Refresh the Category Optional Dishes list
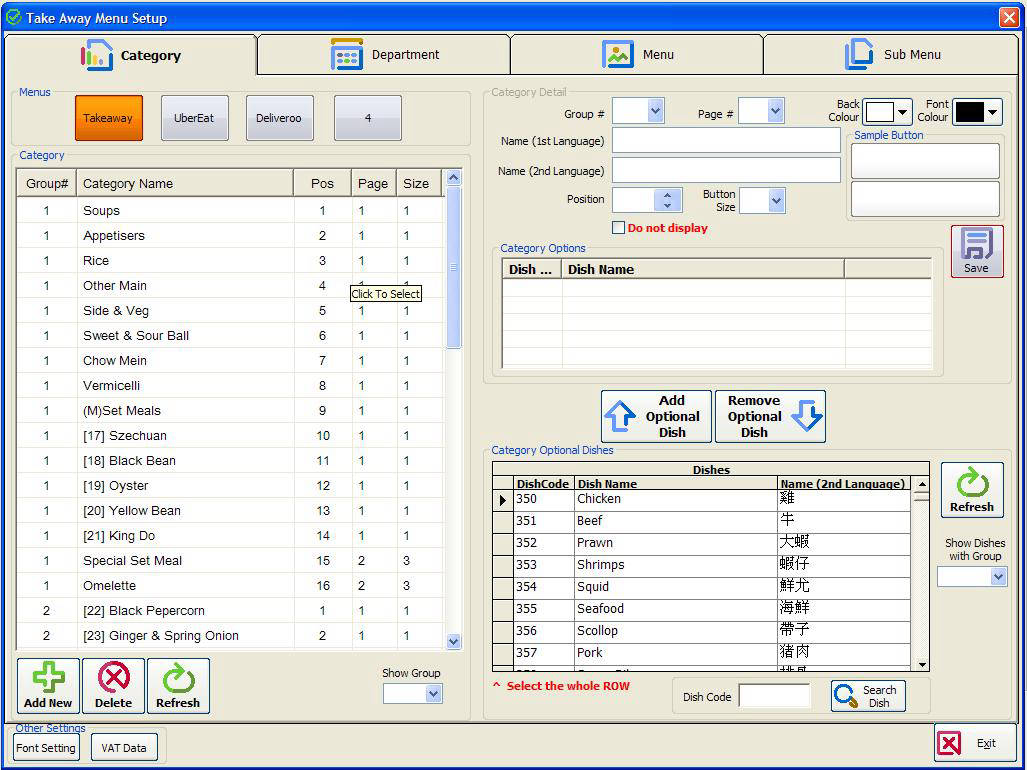 coord(971,490)
